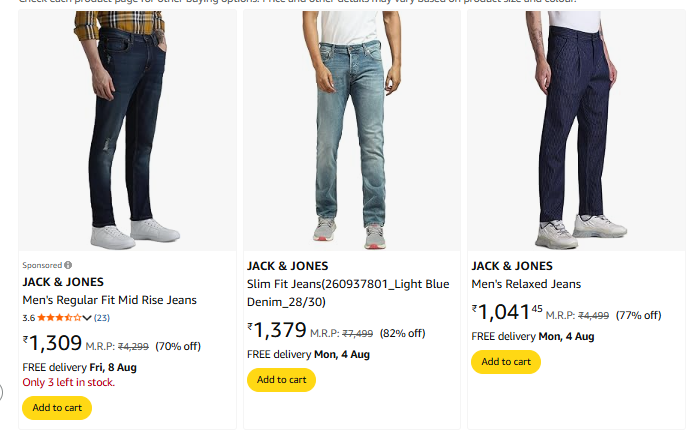Add the Men's Relaxed Jeans to cart
Viewport: 687px width, 433px height.
(505, 362)
